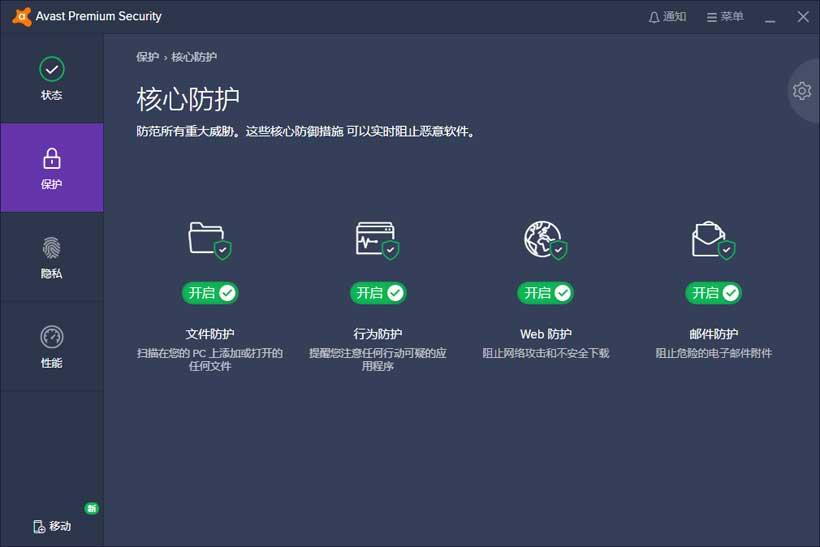Open the 菜单 hamburger menu

[725, 17]
